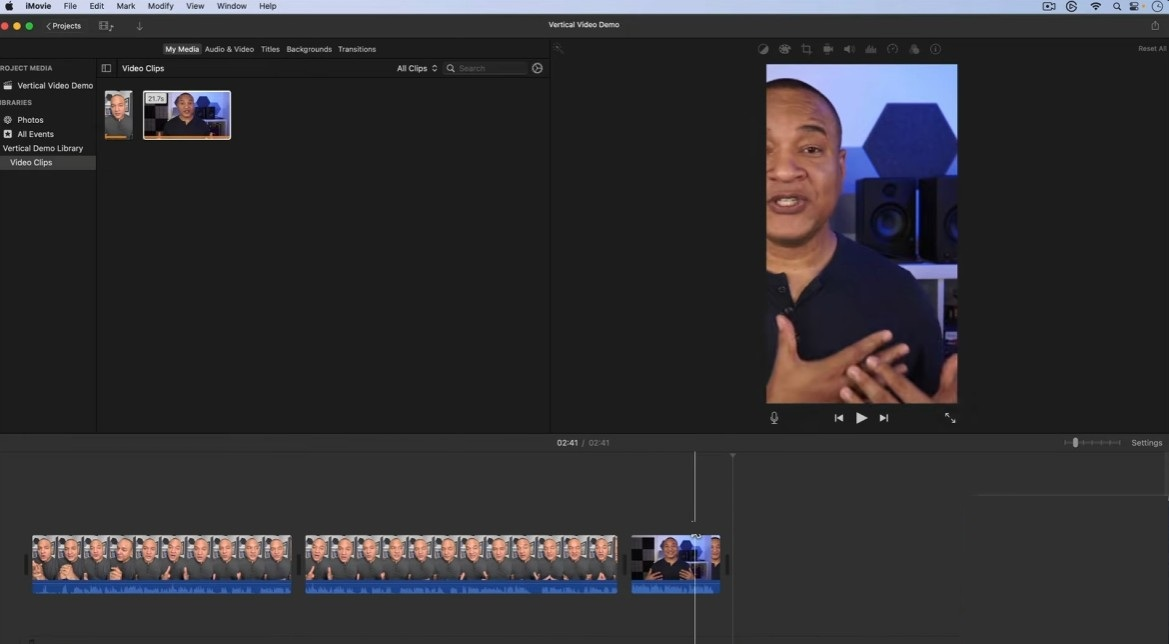
Task: Select the My Media tab
Action: (182, 49)
